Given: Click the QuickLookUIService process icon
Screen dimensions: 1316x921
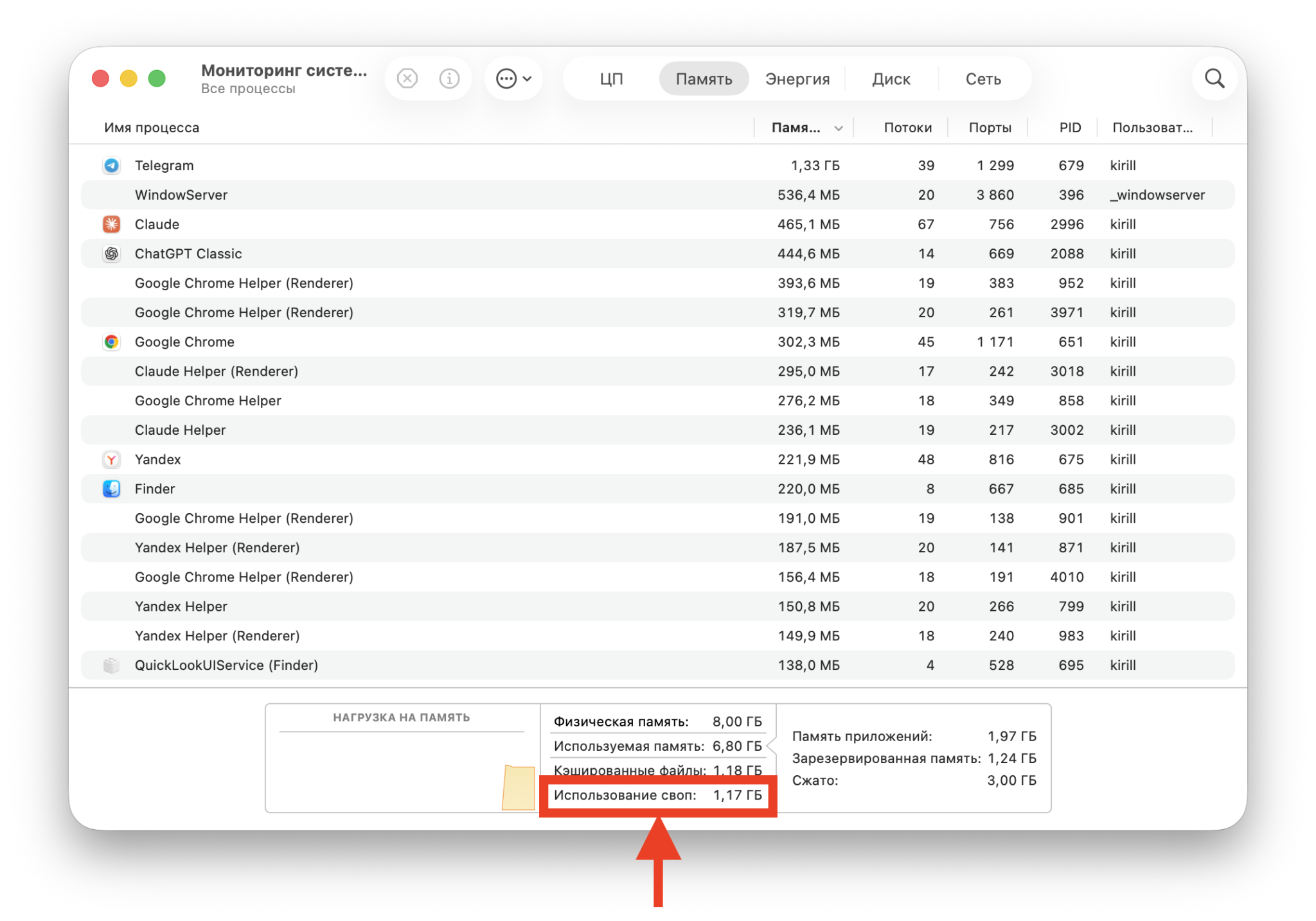Looking at the screenshot, I should coord(111,665).
